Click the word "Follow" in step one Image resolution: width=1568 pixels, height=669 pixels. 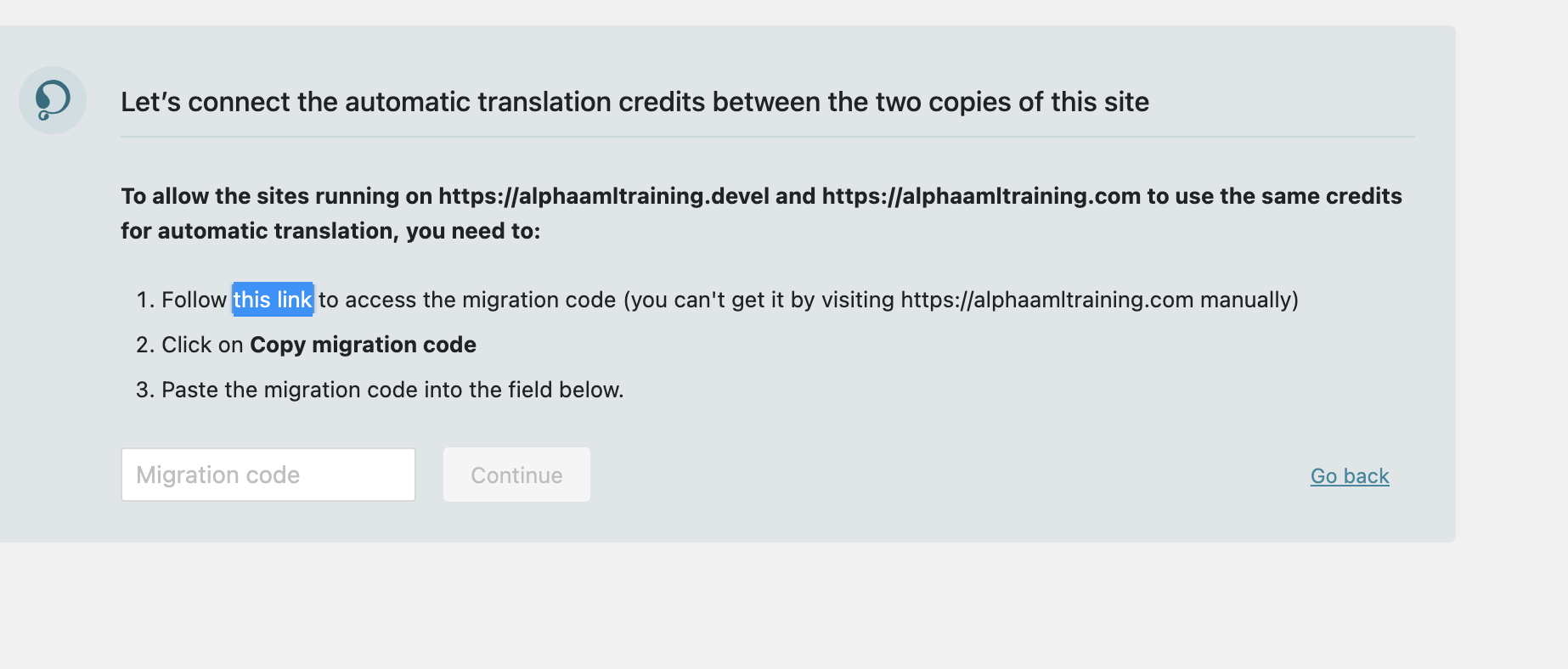(x=195, y=300)
